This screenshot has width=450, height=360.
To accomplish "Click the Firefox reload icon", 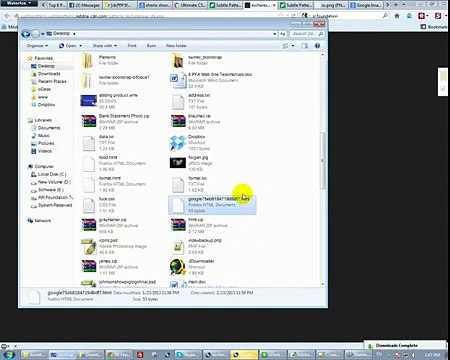I will [x=293, y=16].
